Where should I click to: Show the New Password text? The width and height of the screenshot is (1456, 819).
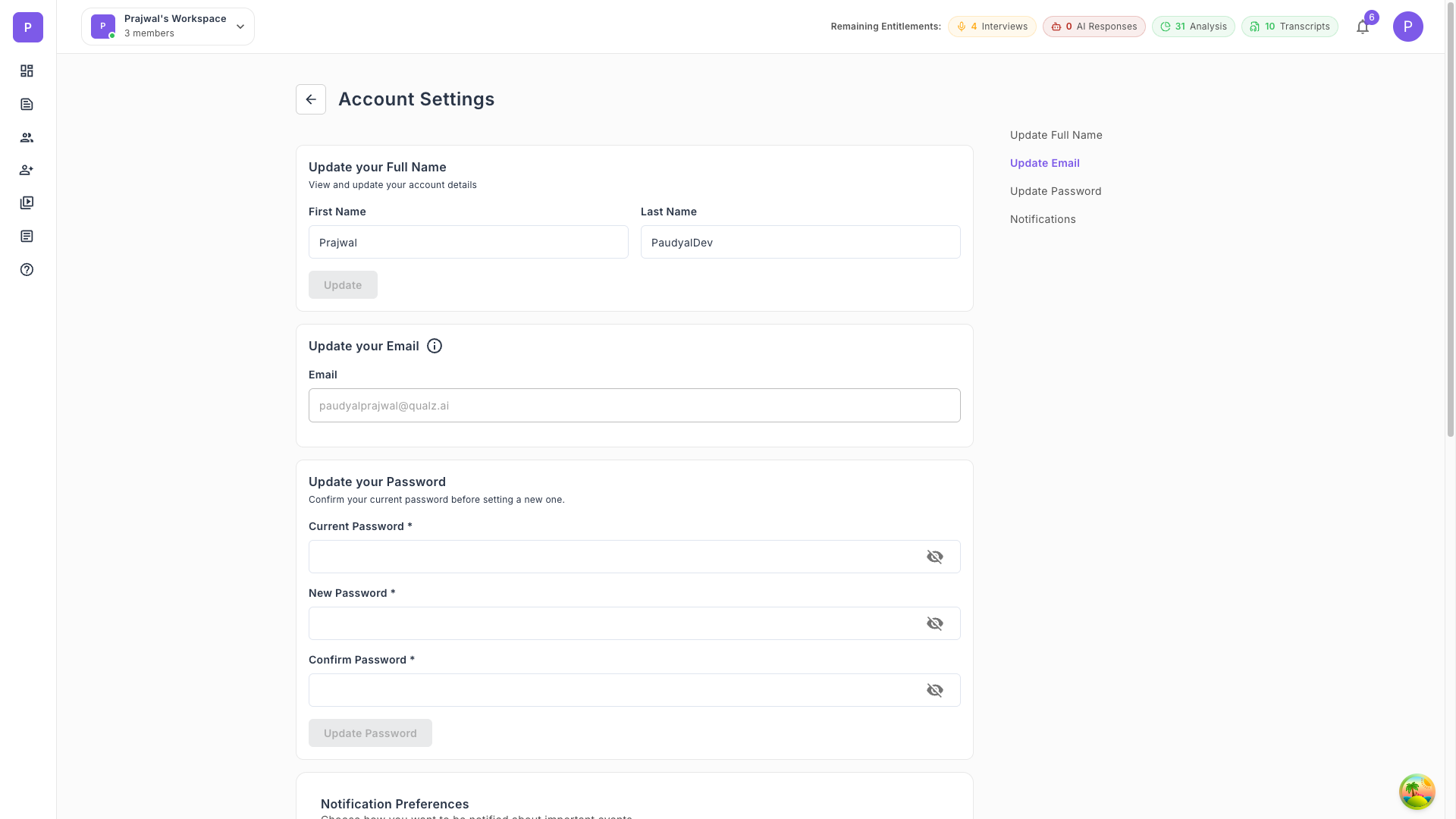(x=934, y=623)
